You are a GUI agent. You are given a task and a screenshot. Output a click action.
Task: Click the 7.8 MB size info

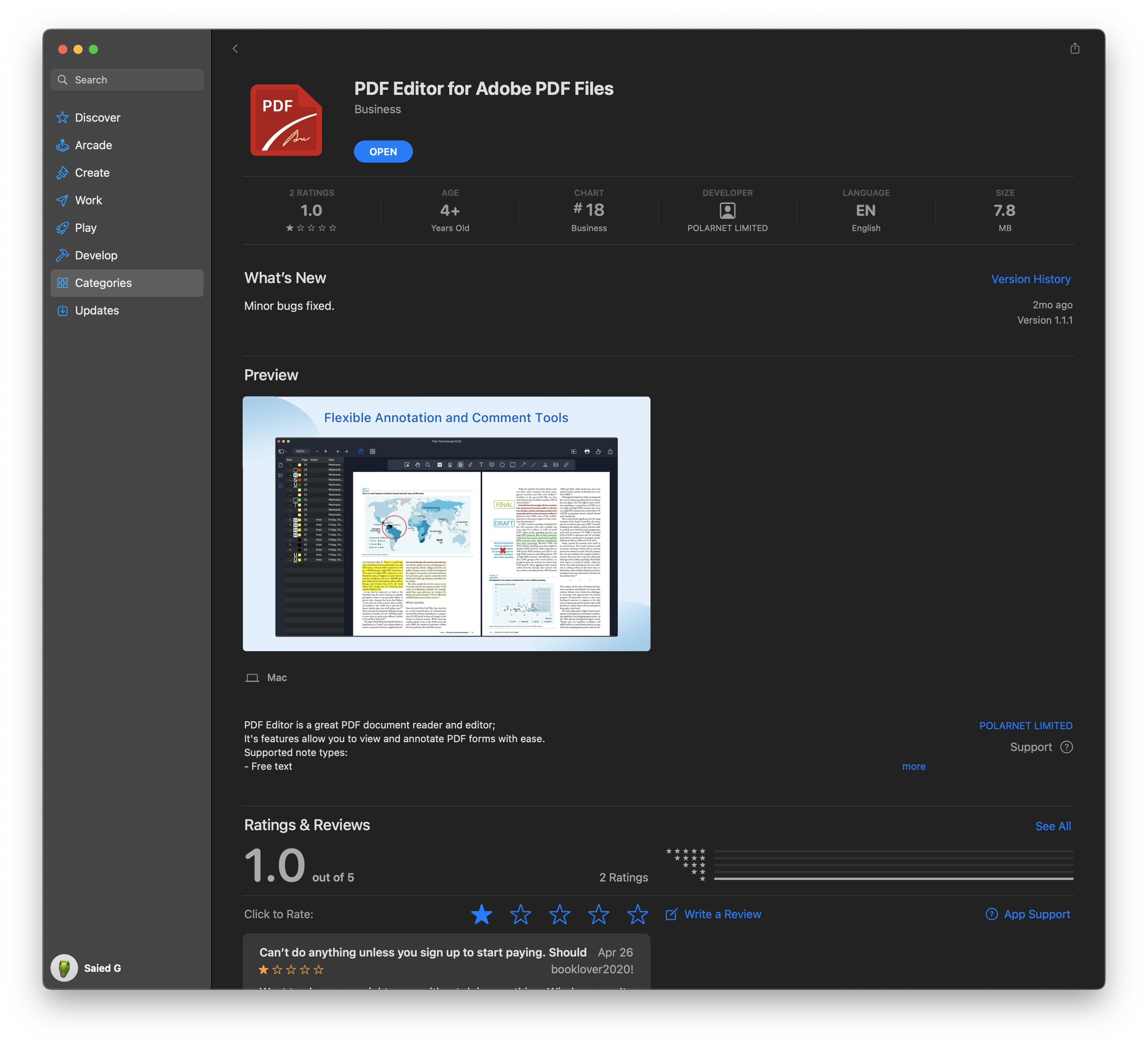point(1004,211)
